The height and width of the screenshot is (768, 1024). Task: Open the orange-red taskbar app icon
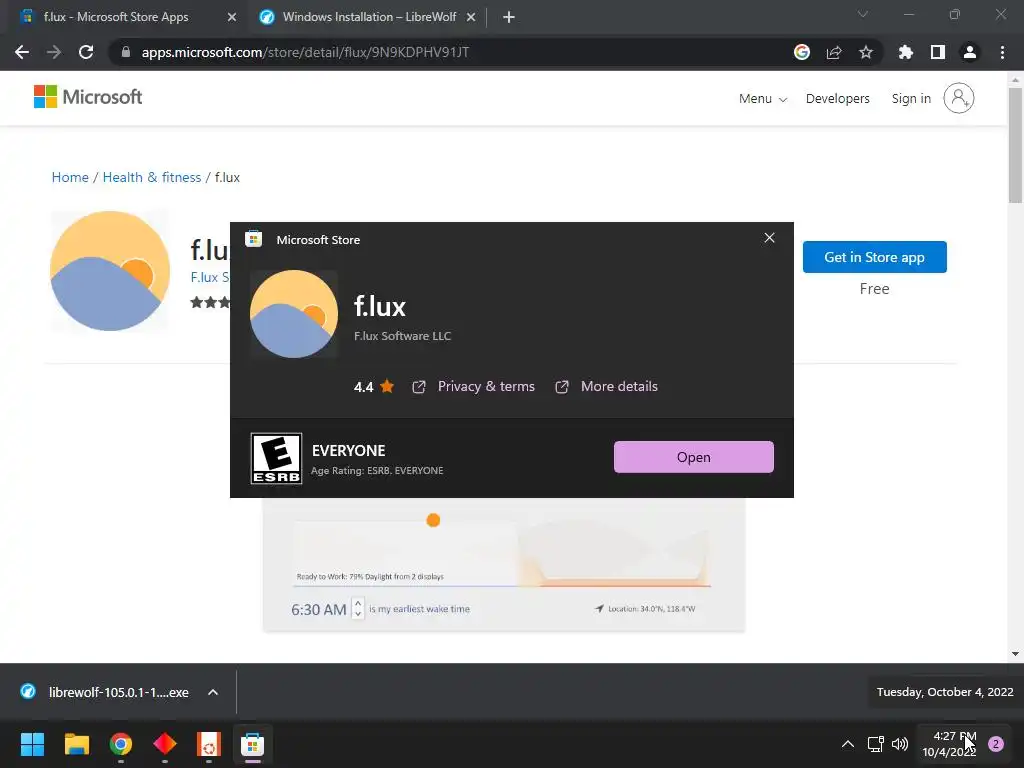tap(209, 744)
